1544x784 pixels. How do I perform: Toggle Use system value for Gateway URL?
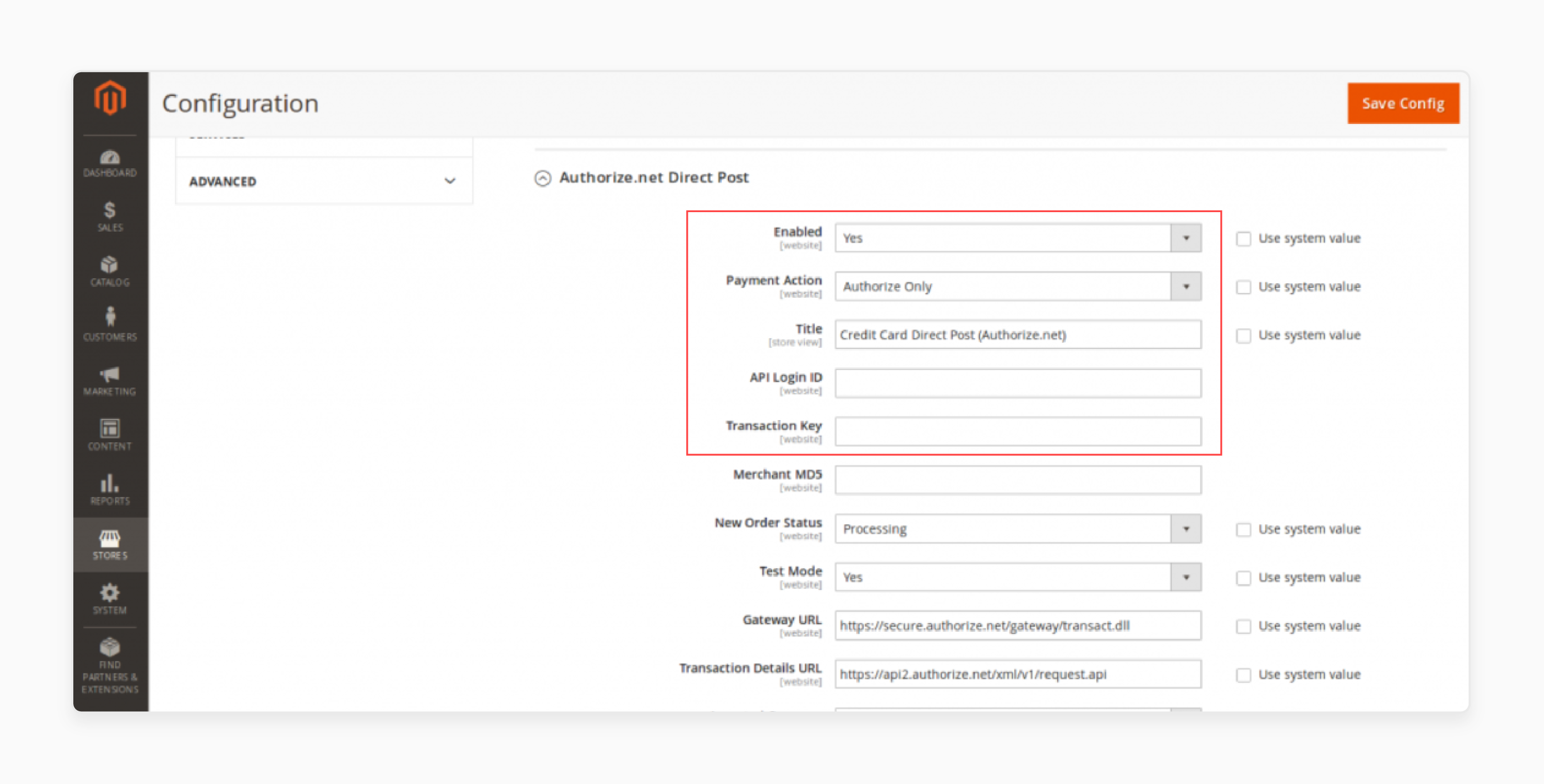tap(1243, 627)
